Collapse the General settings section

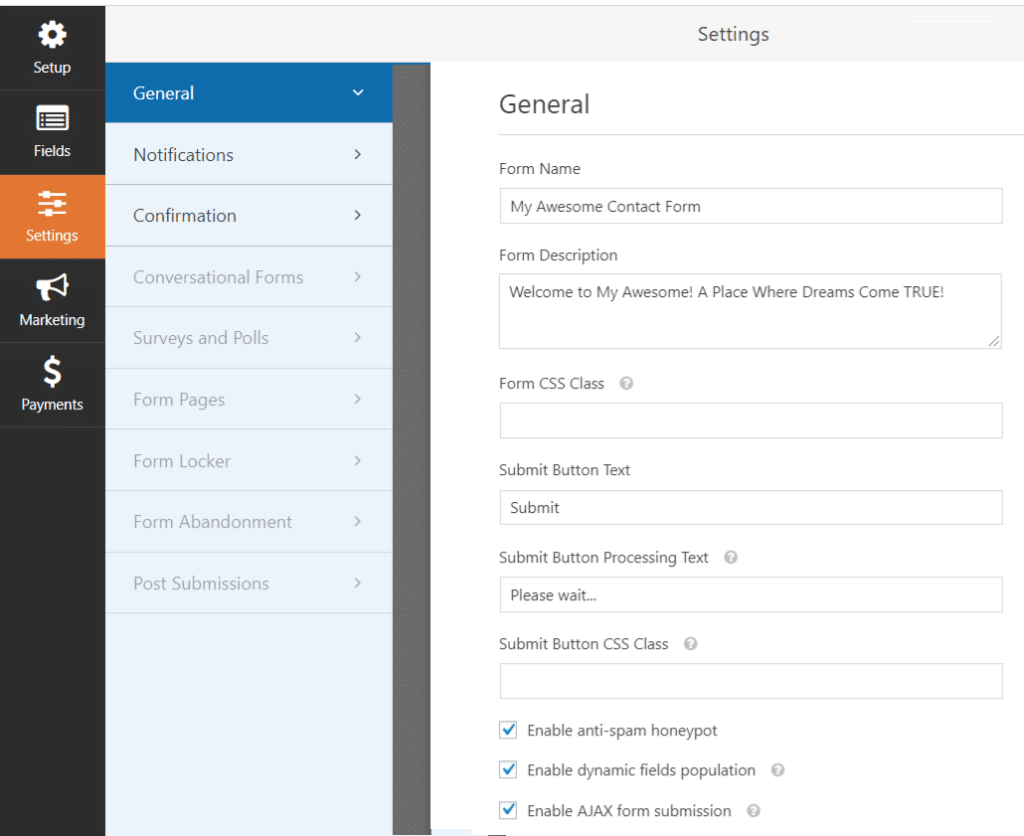(x=248, y=92)
